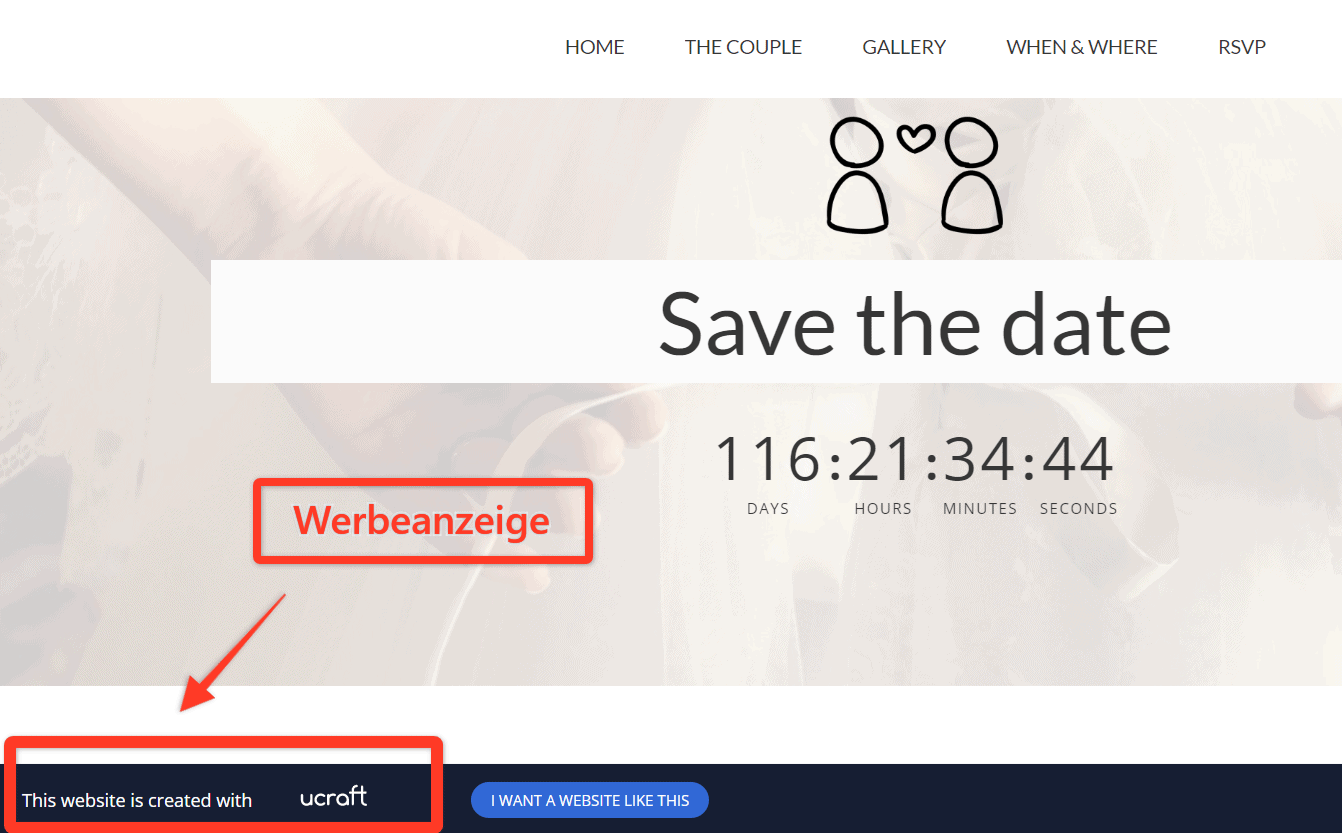Image resolution: width=1342 pixels, height=833 pixels.
Task: Click the SECONDS label under countdown
Action: (1078, 508)
